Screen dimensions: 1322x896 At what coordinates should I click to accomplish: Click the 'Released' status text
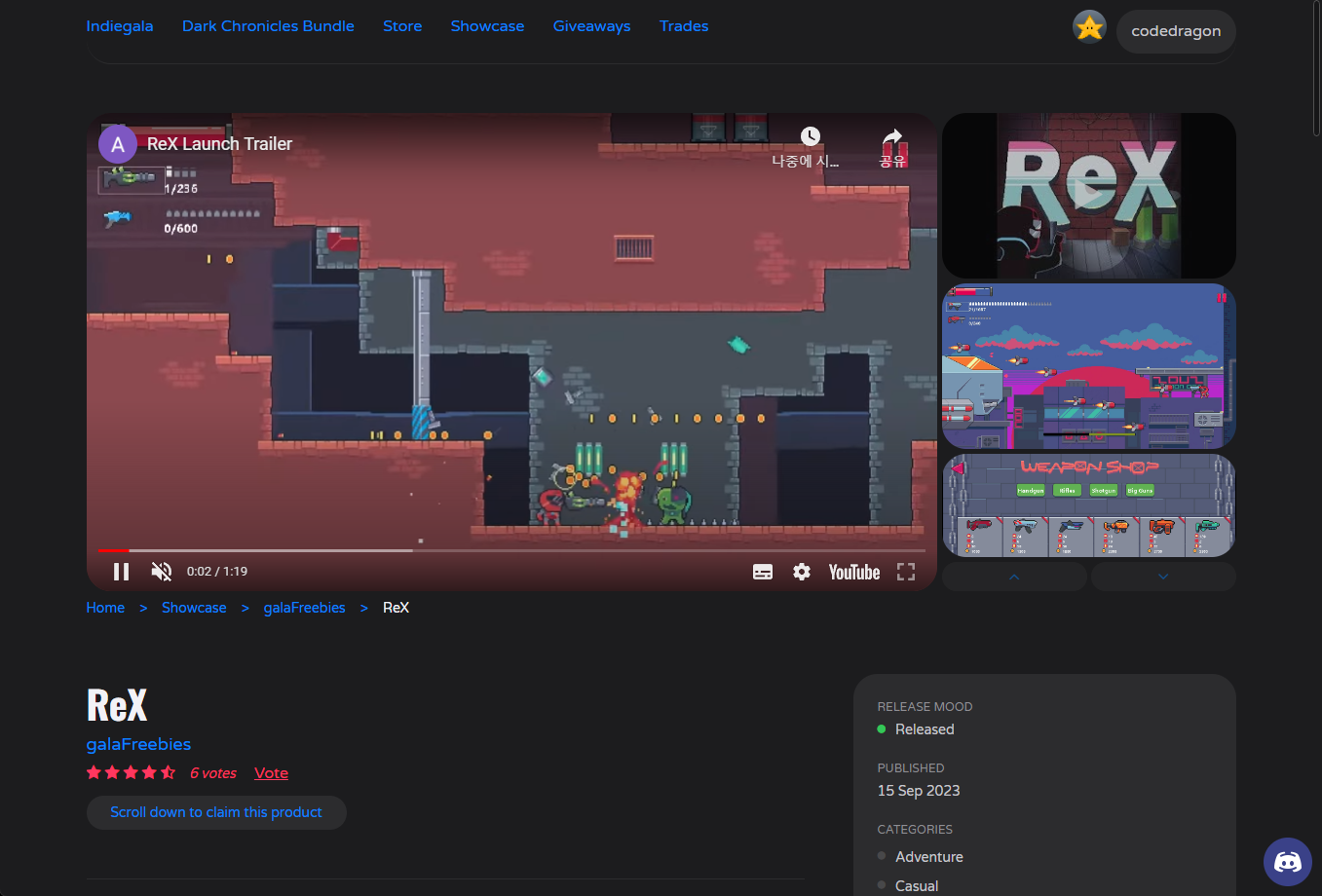pyautogui.click(x=925, y=729)
